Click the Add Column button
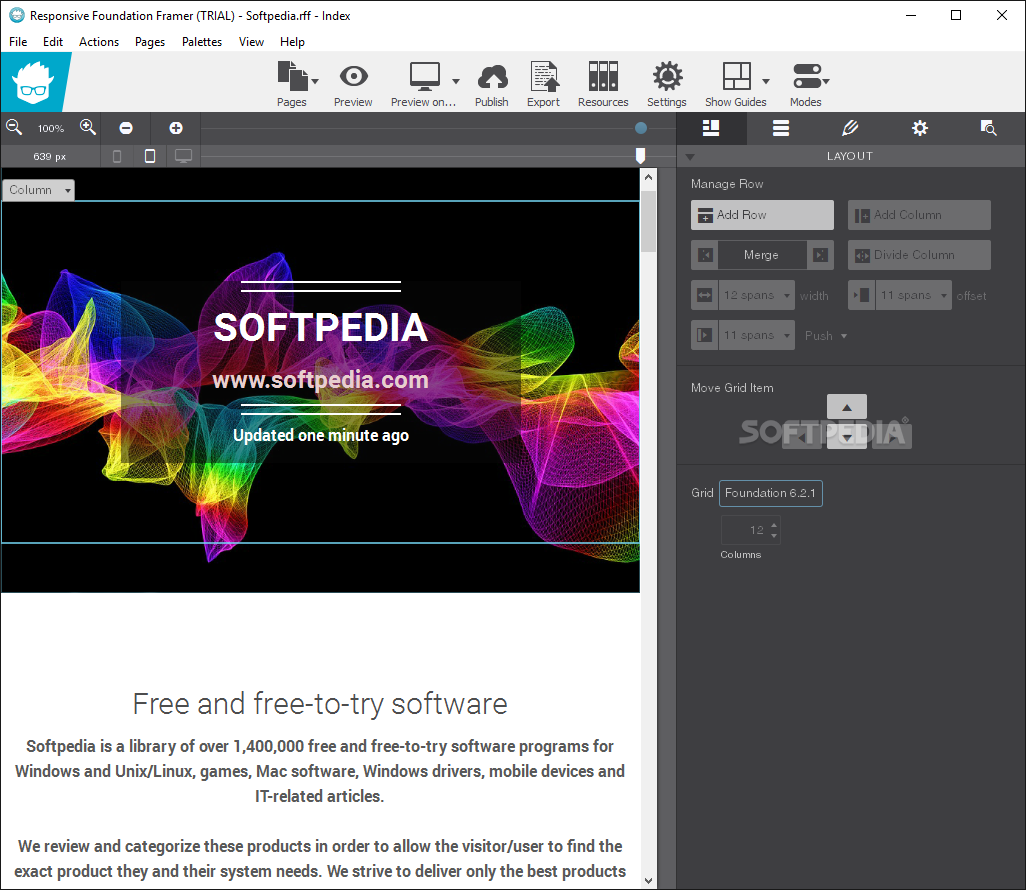The width and height of the screenshot is (1026, 890). click(919, 215)
